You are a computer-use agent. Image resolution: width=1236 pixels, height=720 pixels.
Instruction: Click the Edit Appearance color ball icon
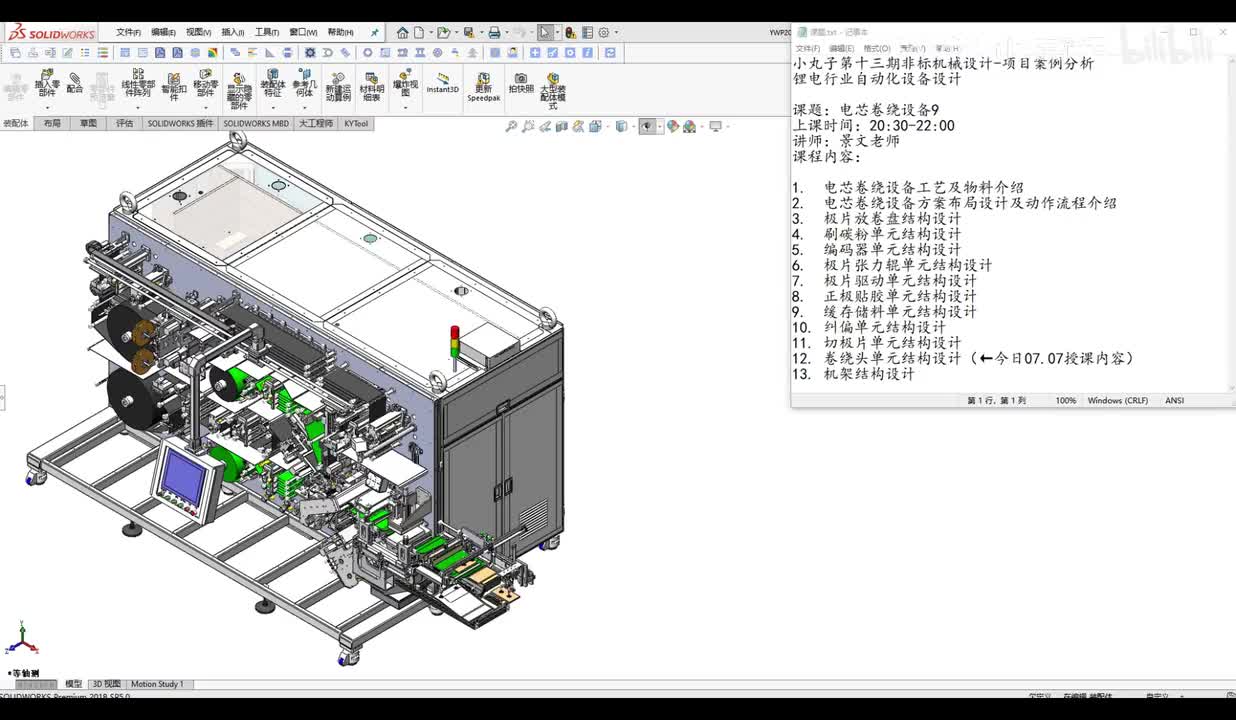(x=672, y=126)
